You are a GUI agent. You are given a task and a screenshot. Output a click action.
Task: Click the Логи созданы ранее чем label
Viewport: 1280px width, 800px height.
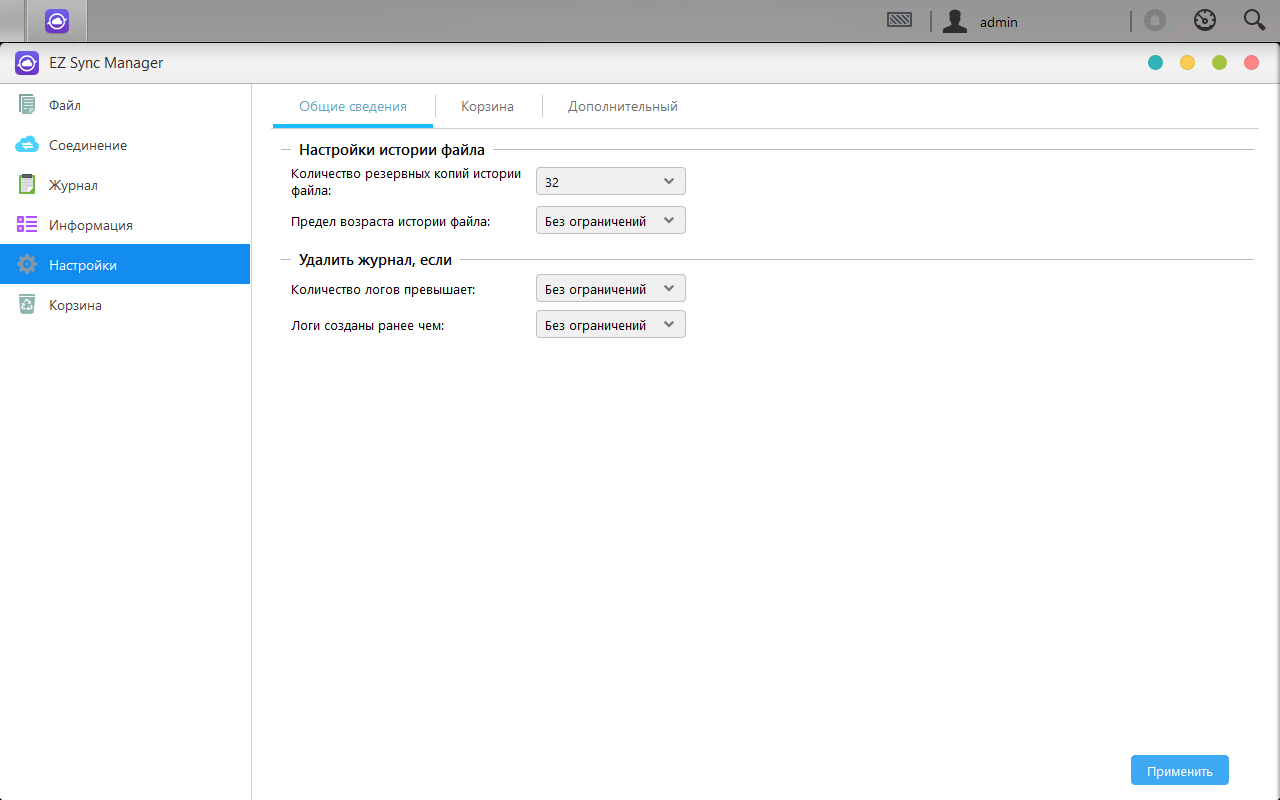[368, 325]
